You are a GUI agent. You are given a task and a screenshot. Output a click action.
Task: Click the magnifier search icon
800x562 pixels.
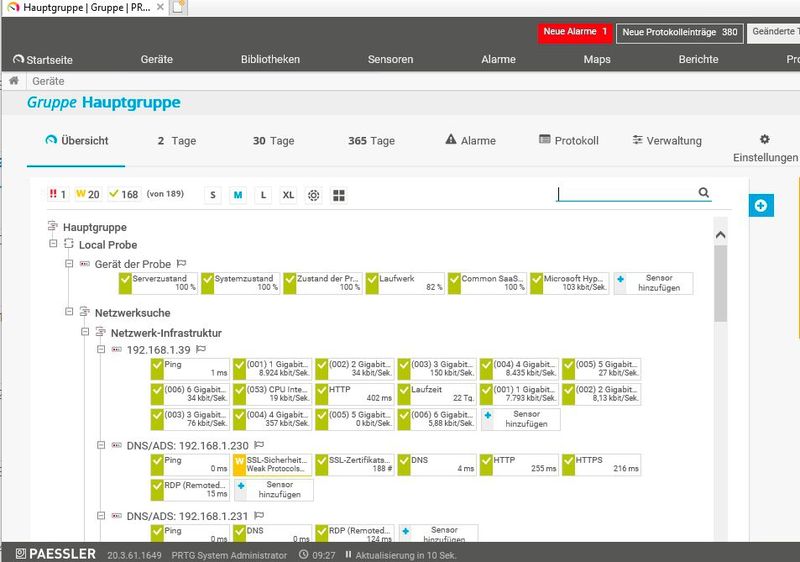click(704, 193)
